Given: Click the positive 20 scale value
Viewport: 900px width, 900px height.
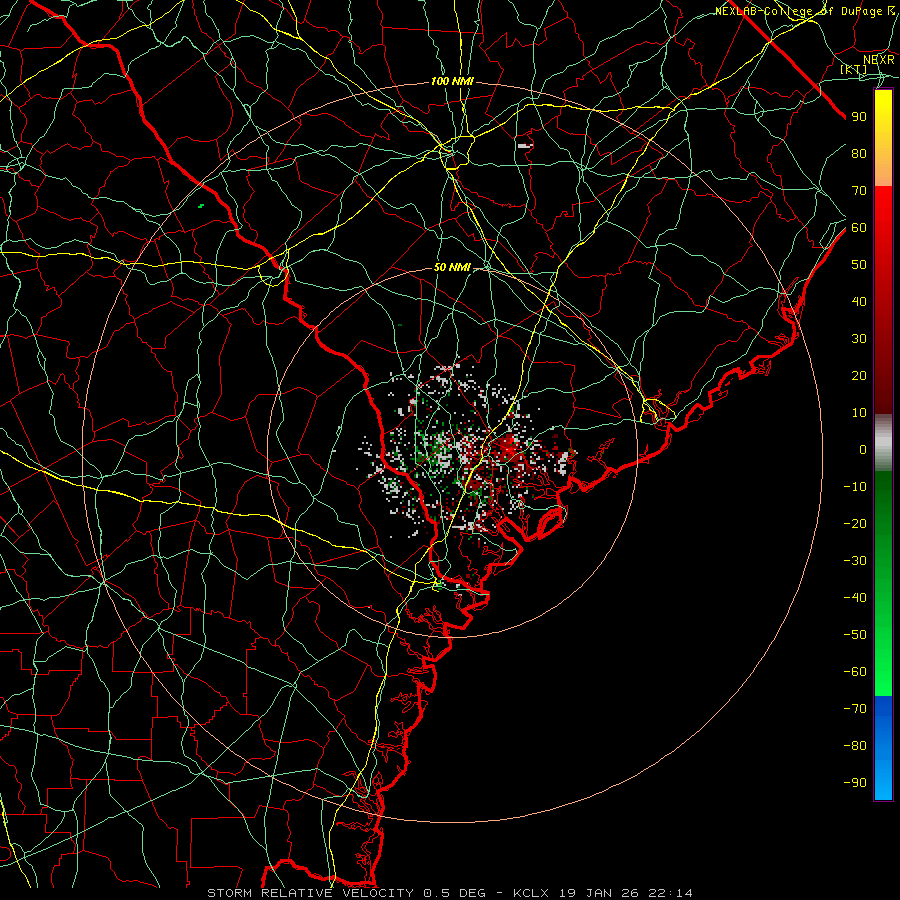Looking at the screenshot, I should [859, 375].
